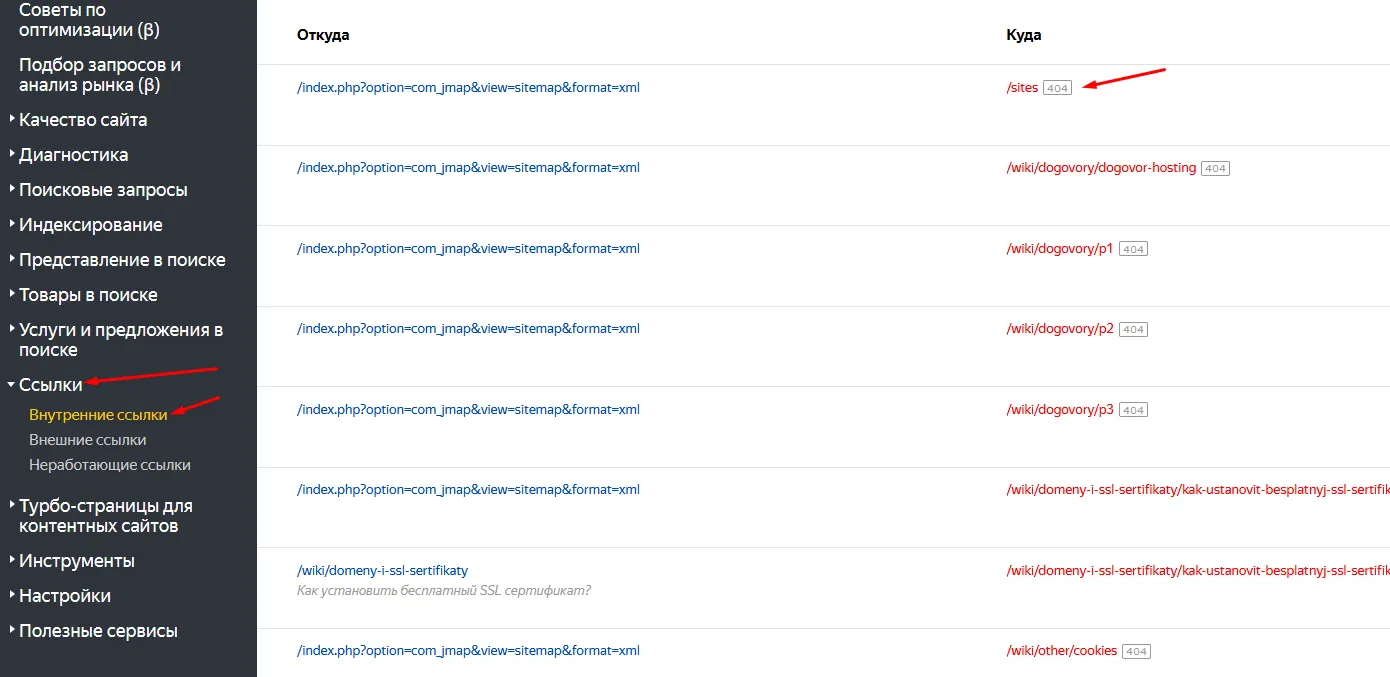Open the /wiki/domeny-i-ssl-sertifikaty source link
The image size is (1390, 677).
[382, 571]
